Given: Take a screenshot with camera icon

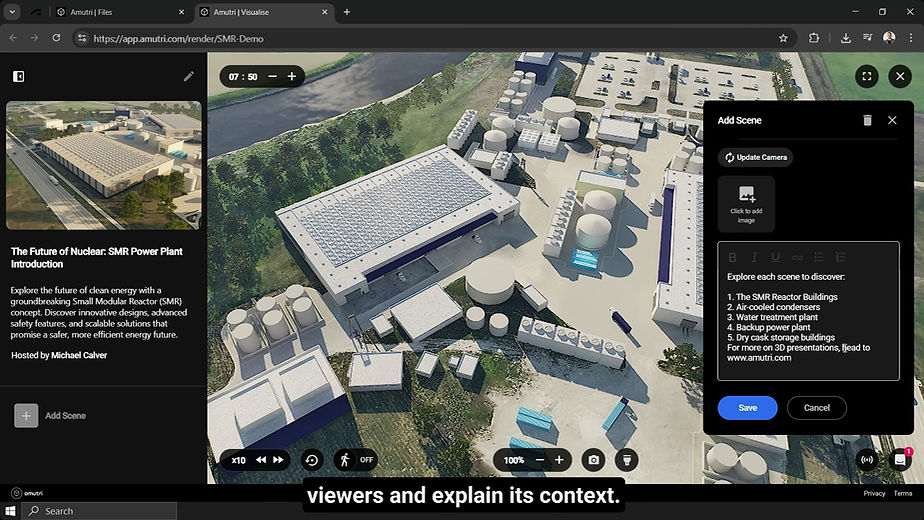Looking at the screenshot, I should pyautogui.click(x=593, y=460).
